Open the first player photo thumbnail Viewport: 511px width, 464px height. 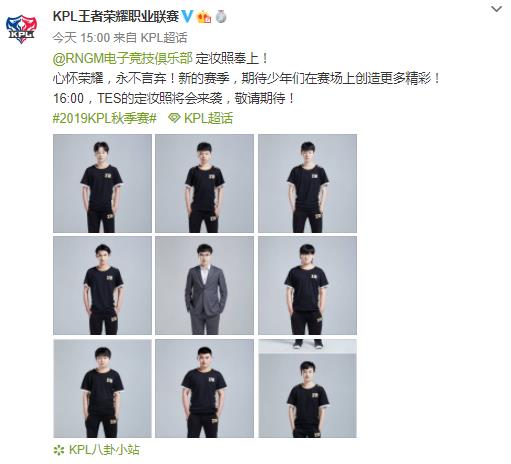pos(102,183)
